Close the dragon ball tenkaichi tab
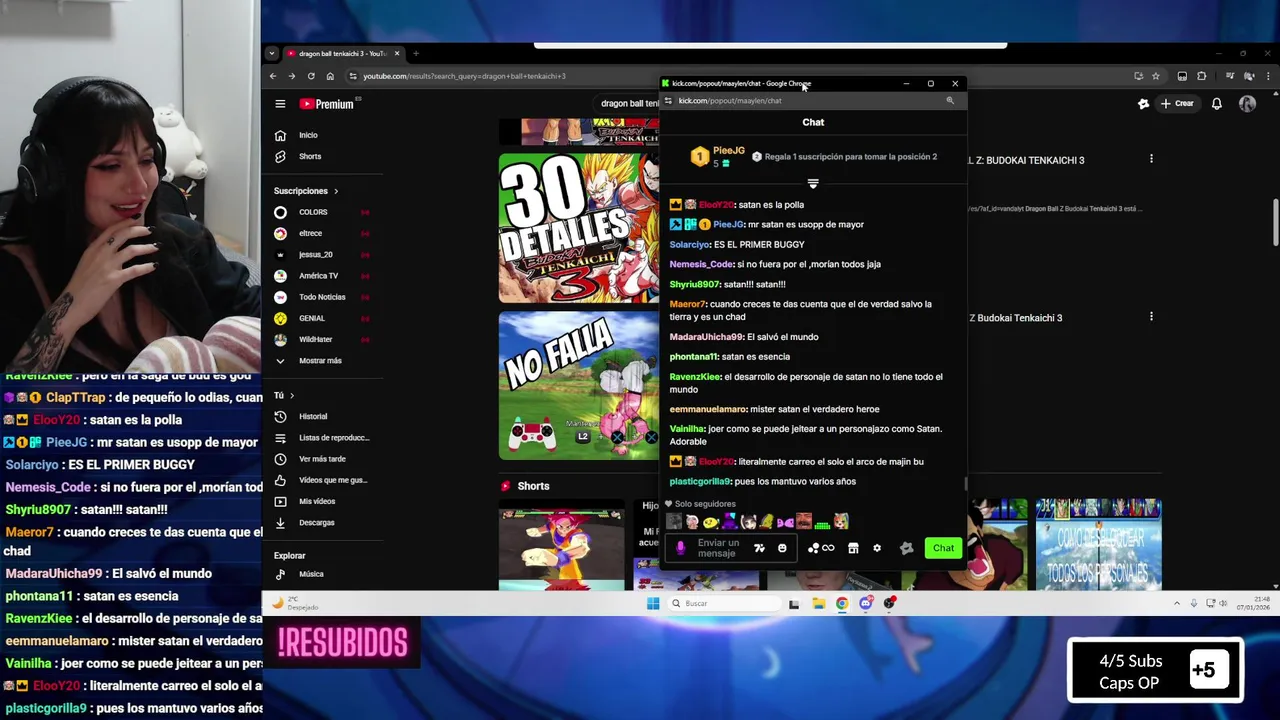 coord(397,53)
